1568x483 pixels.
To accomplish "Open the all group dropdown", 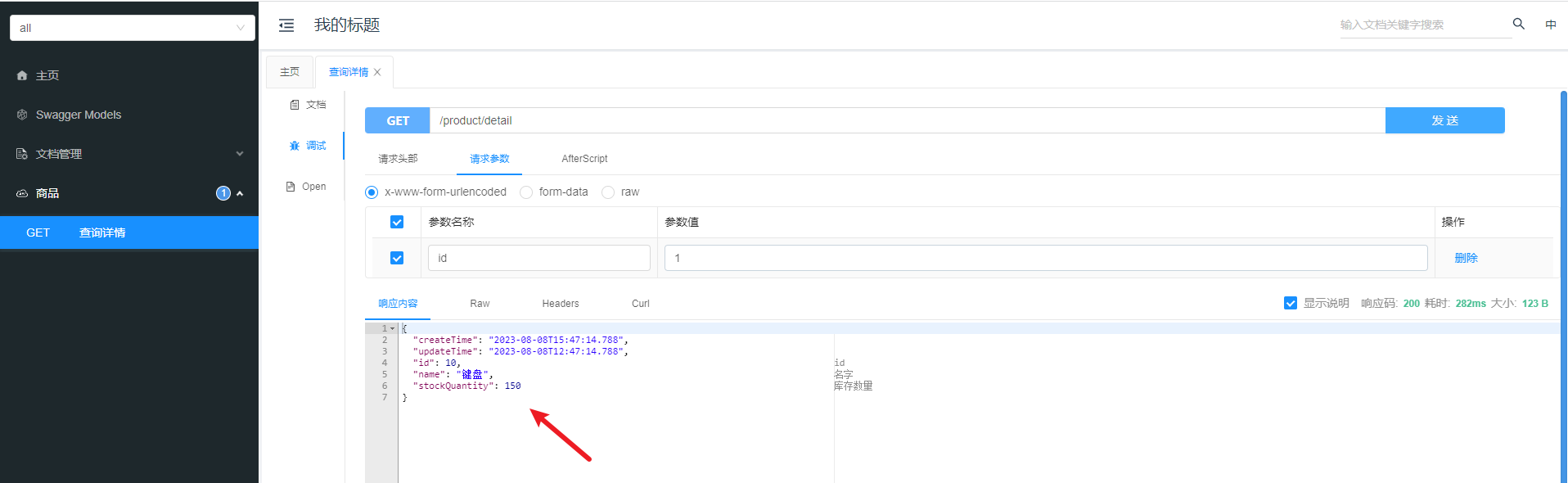I will tap(133, 28).
